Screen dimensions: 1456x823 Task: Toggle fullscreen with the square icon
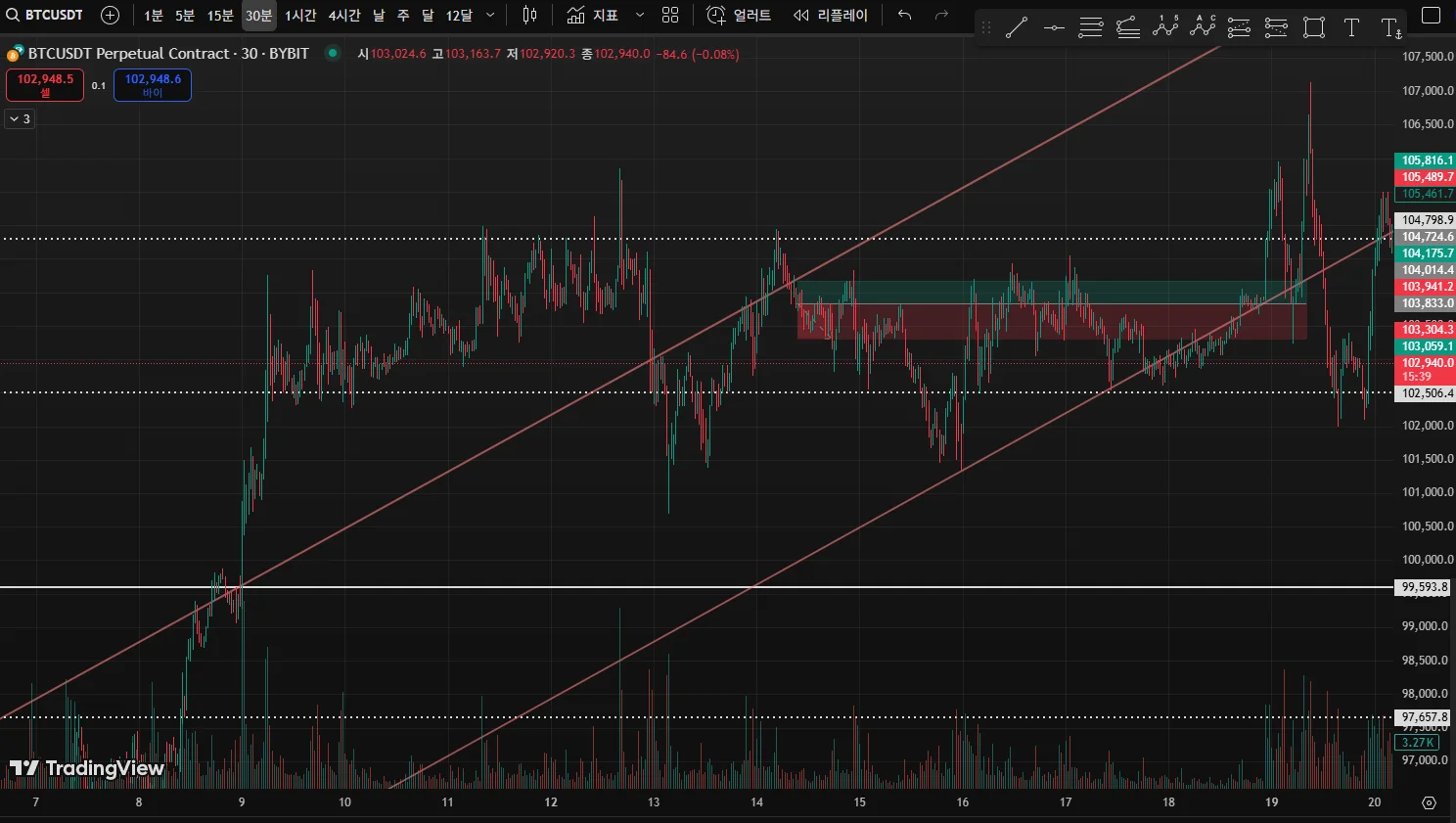pos(1431,15)
